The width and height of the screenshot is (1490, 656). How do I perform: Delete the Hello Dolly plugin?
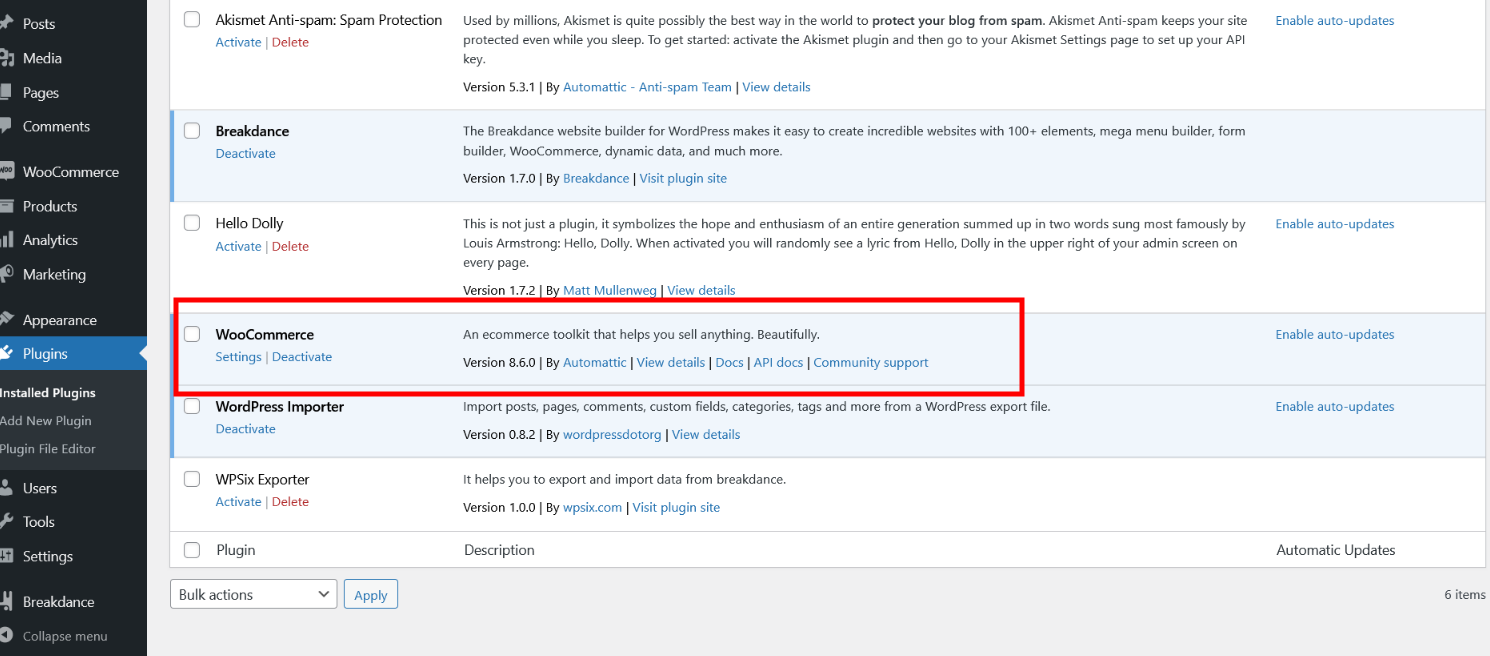click(x=290, y=246)
